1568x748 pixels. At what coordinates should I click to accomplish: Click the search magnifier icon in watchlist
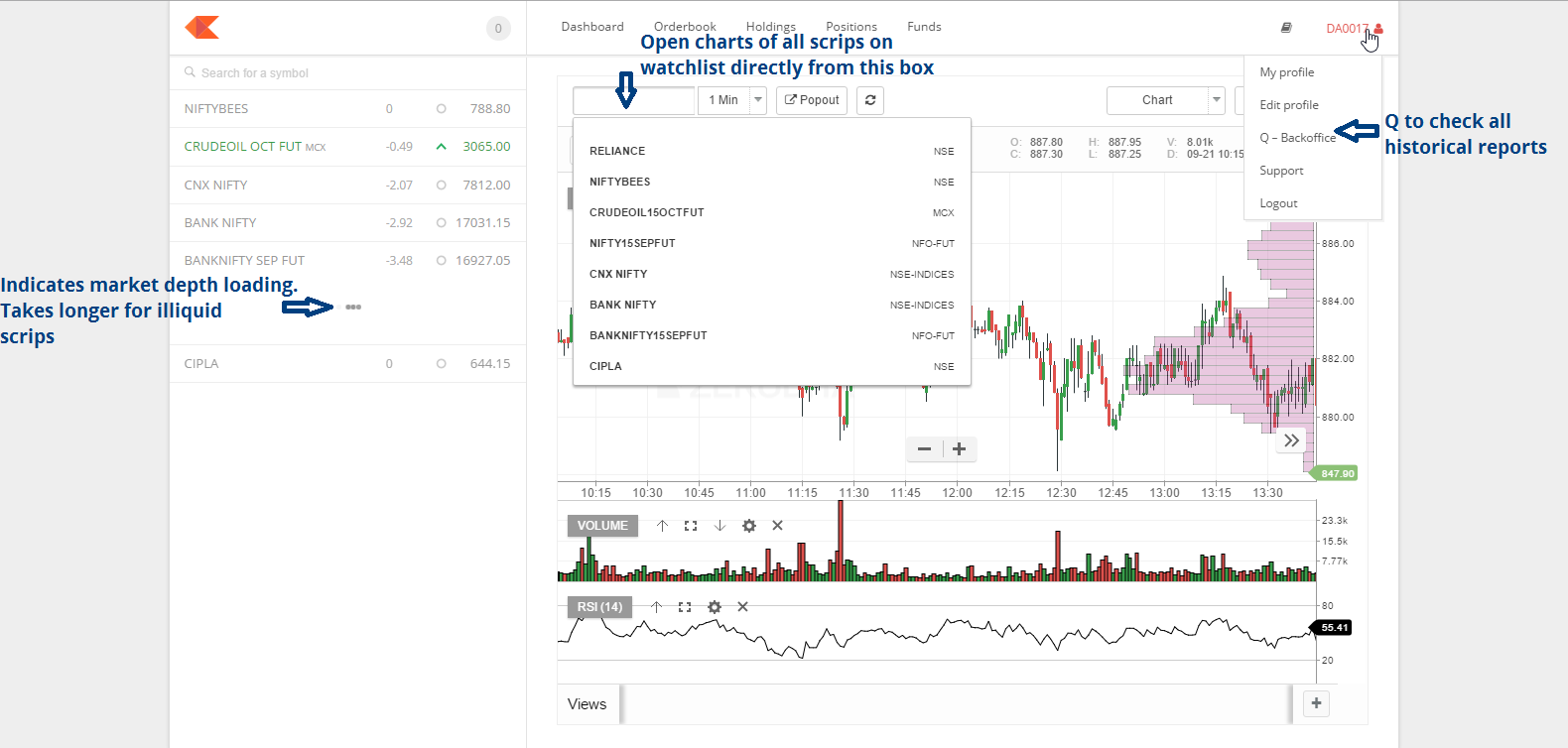click(x=190, y=72)
